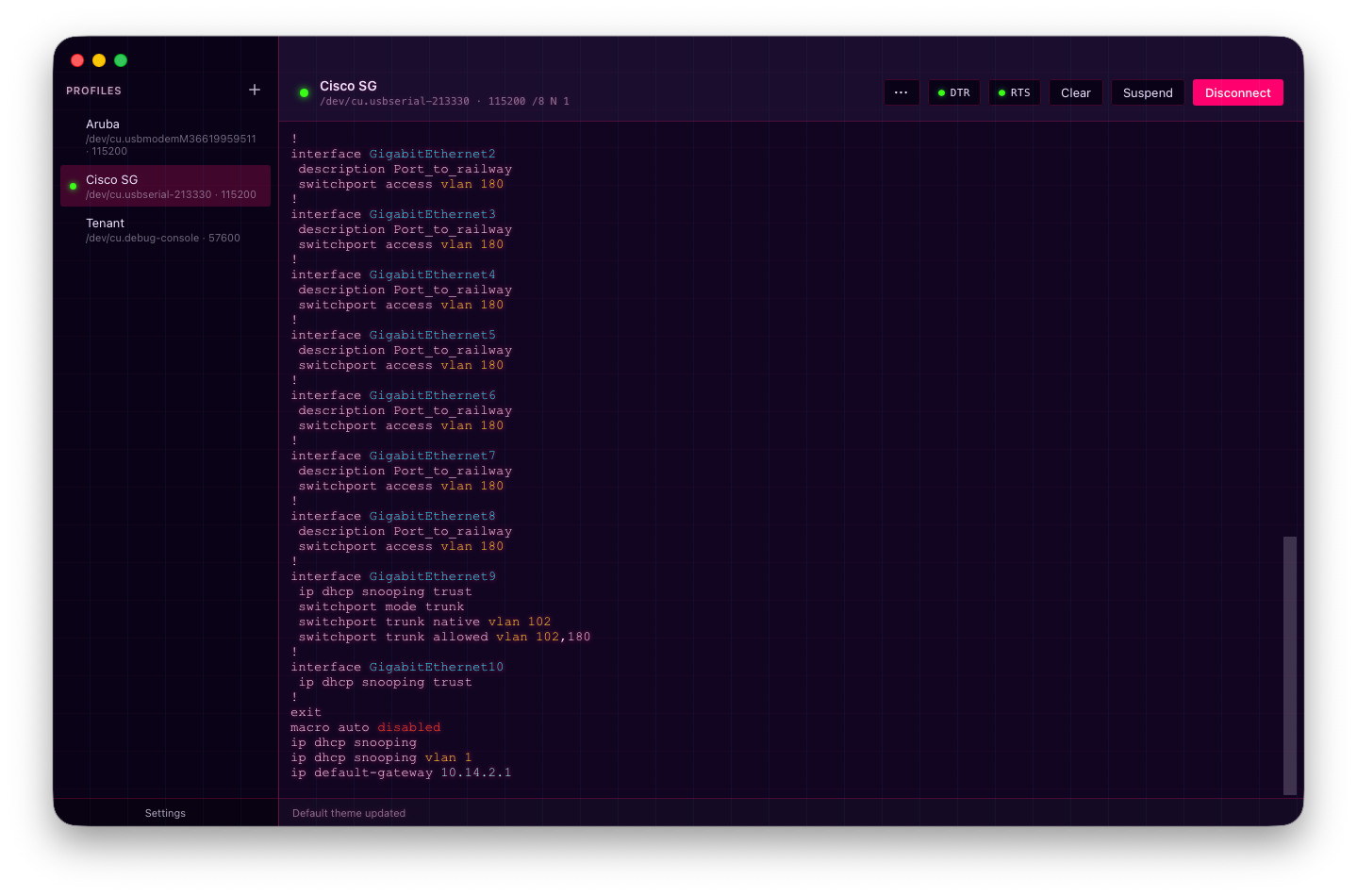This screenshot has height=896, width=1357.
Task: Click the green connection status dot in header
Action: [x=304, y=92]
